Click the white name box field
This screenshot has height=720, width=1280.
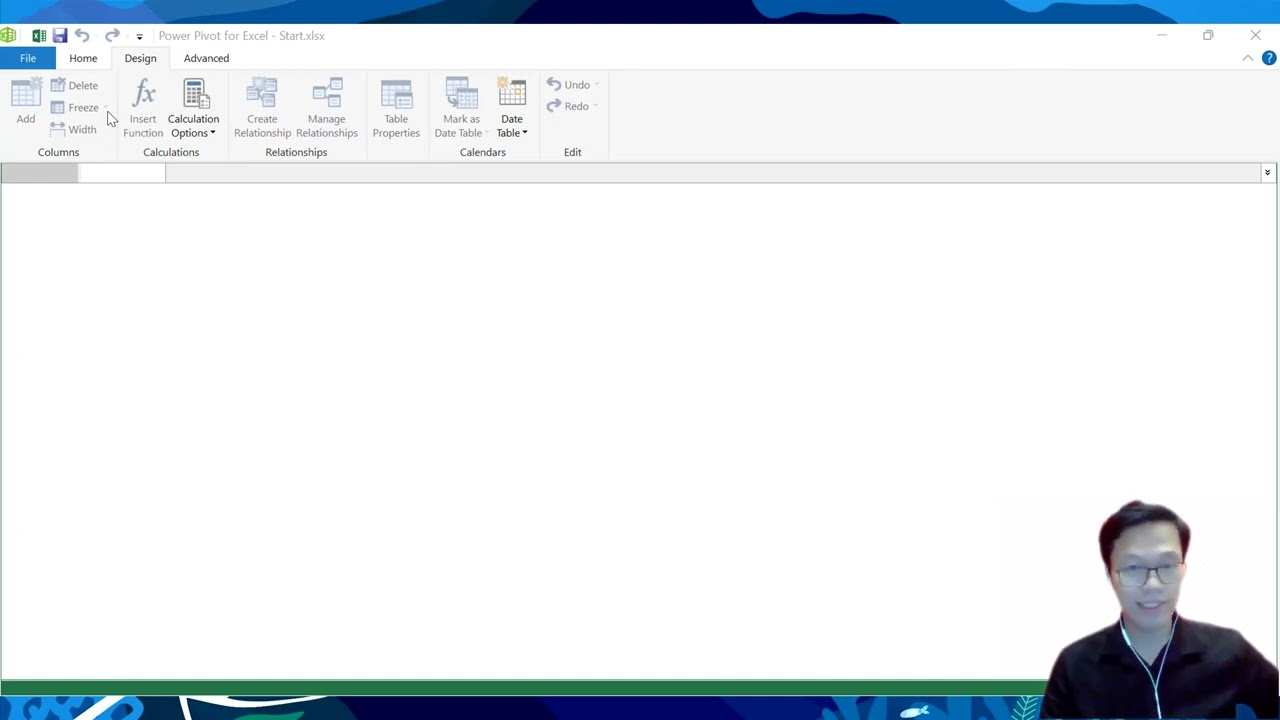pos(122,173)
